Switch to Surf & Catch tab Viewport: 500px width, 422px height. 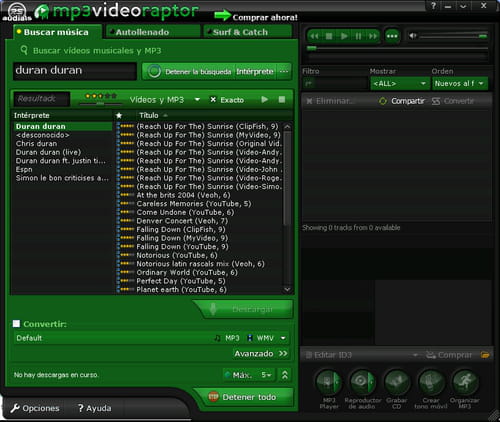(247, 32)
